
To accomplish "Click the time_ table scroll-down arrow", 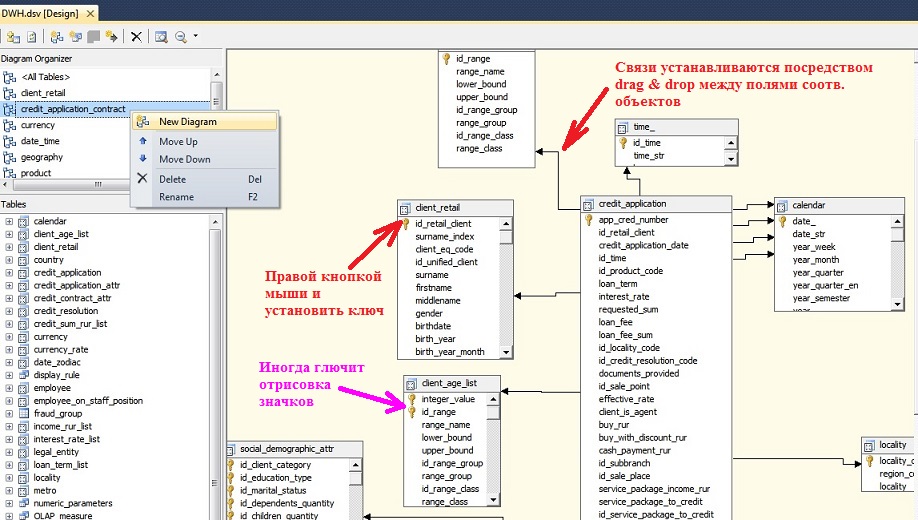I will 731,159.
